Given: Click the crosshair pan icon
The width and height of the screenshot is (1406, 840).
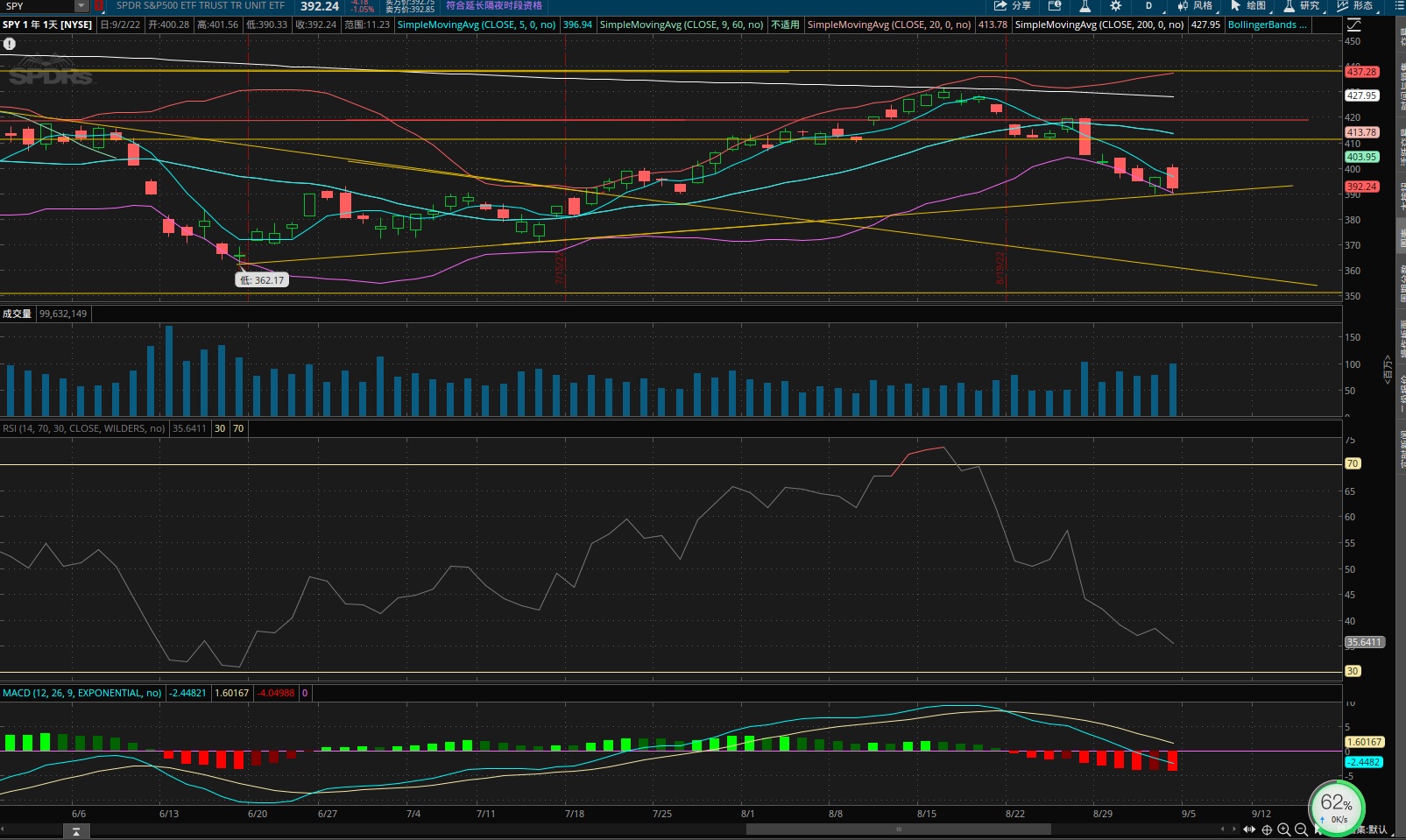Looking at the screenshot, I should click(x=1267, y=829).
